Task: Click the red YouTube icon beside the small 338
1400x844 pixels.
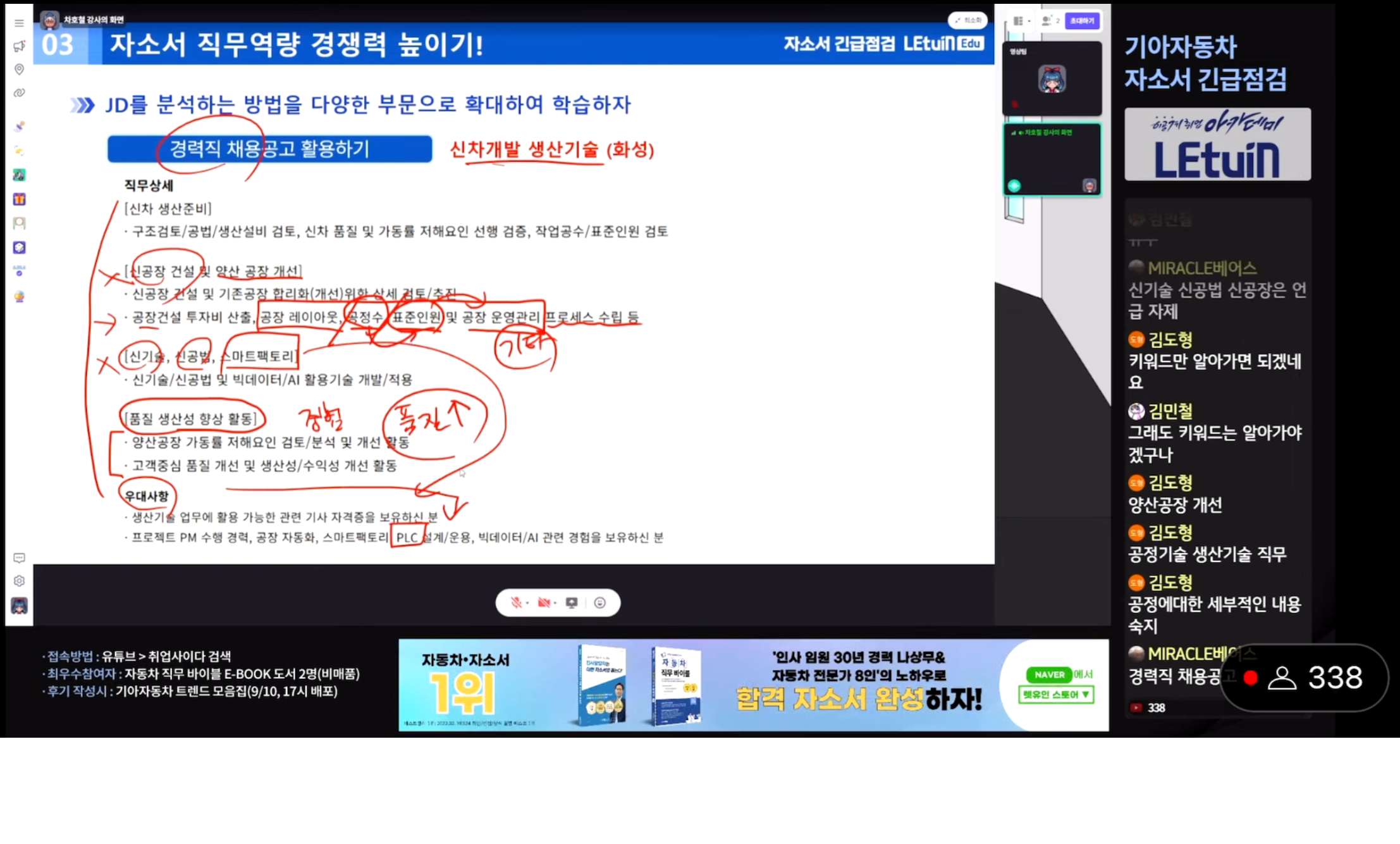Action: coord(1136,708)
